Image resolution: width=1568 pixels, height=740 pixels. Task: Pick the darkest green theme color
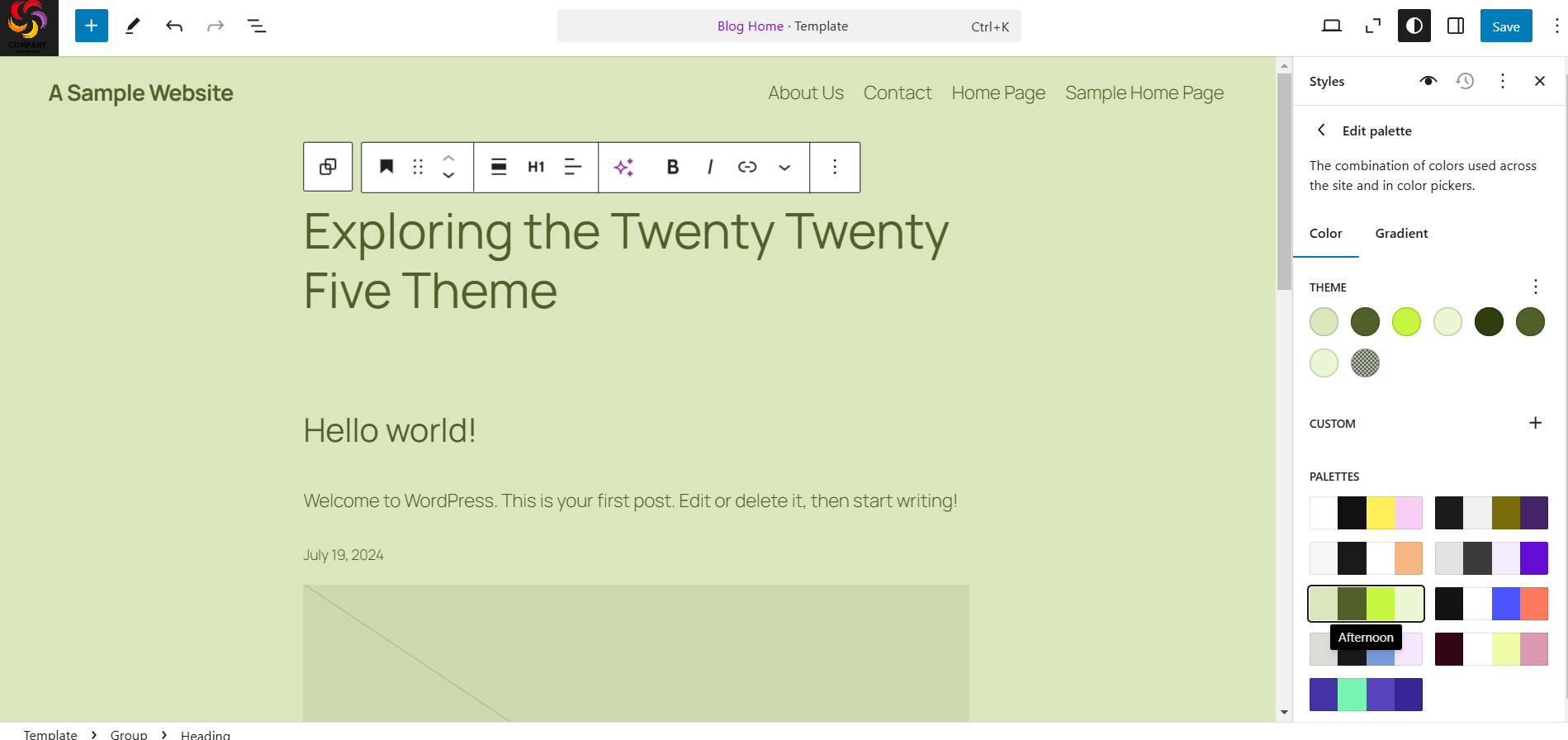coord(1489,322)
